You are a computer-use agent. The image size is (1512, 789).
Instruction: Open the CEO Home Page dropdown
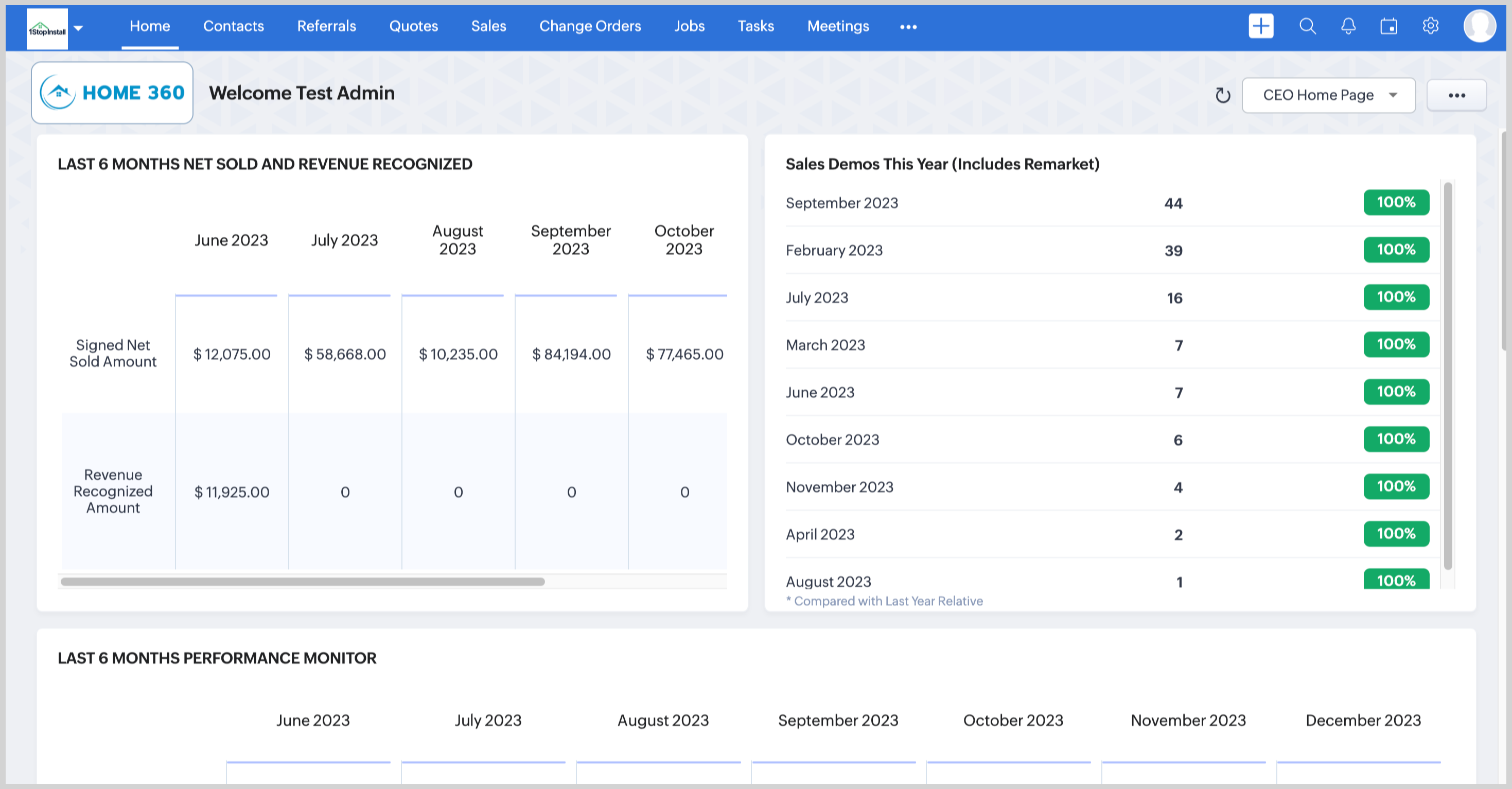tap(1328, 95)
